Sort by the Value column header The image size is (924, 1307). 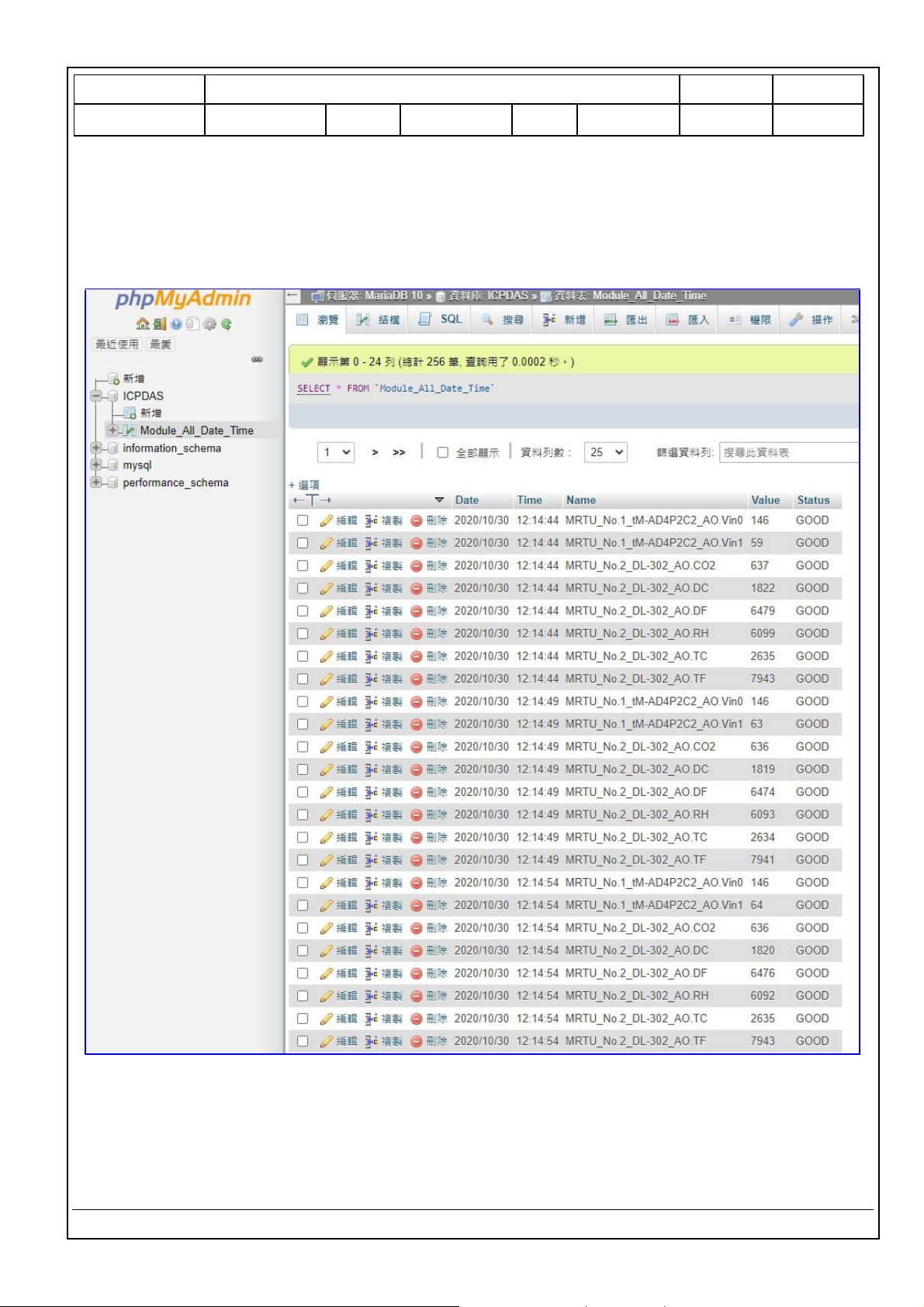[766, 500]
